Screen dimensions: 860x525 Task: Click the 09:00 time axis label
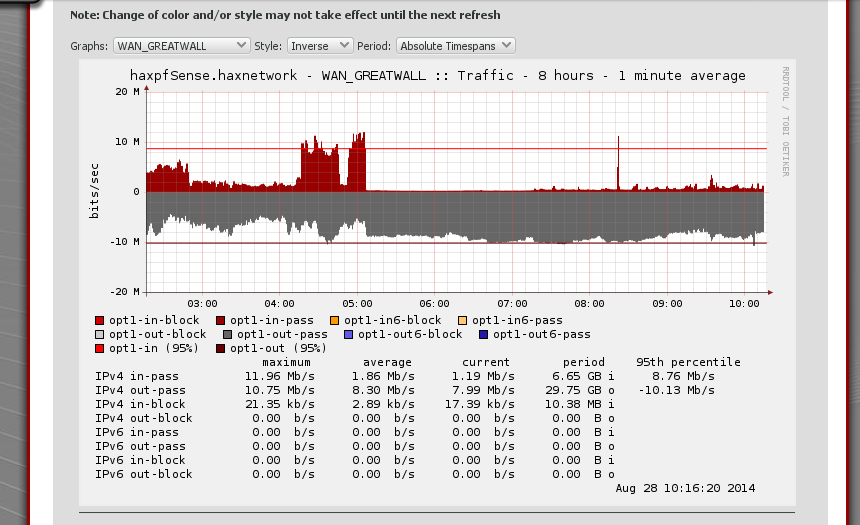coord(667,304)
